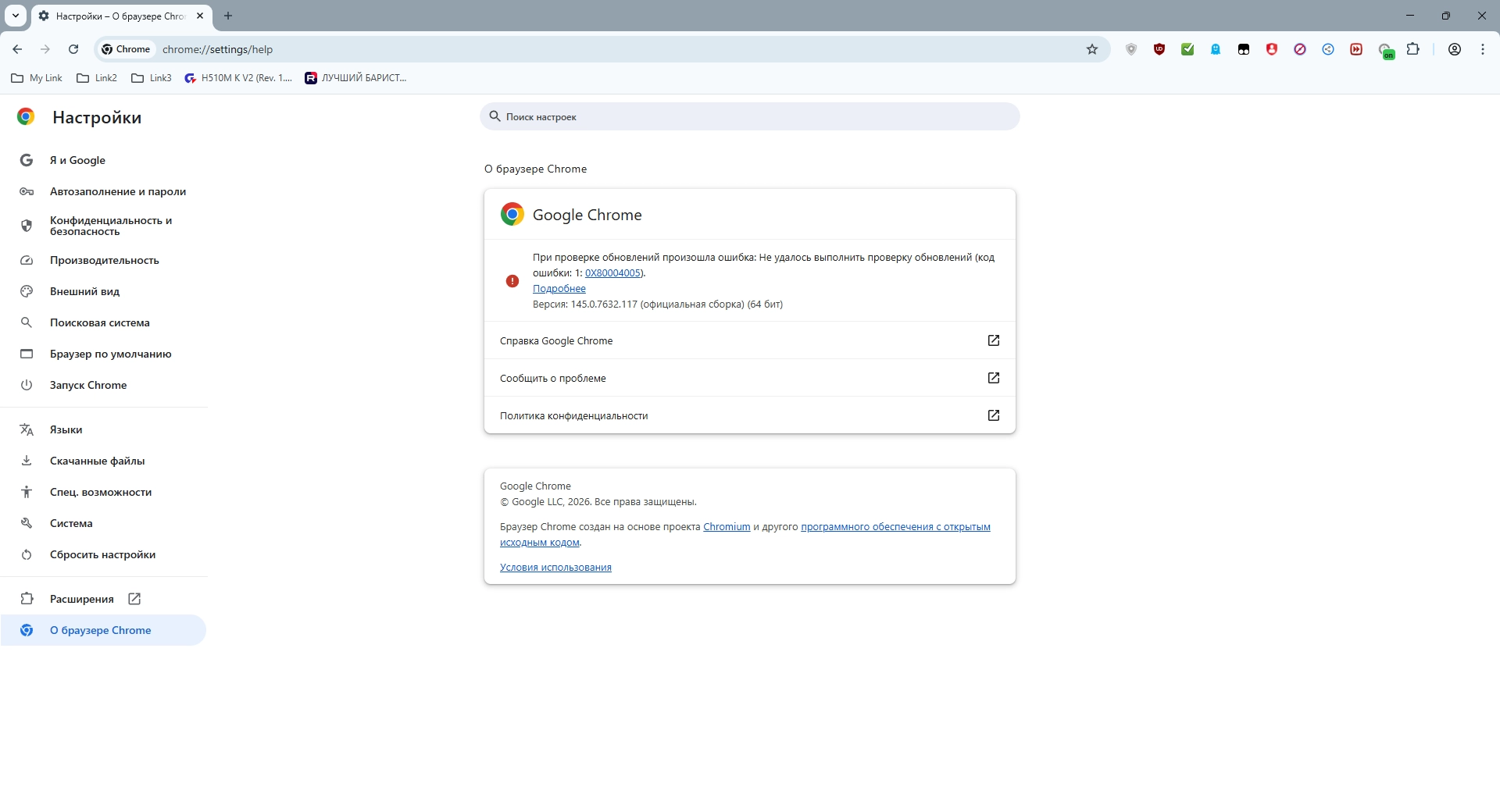Click the black Tampermonkey extension icon
This screenshot has height=812, width=1500.
[1244, 49]
